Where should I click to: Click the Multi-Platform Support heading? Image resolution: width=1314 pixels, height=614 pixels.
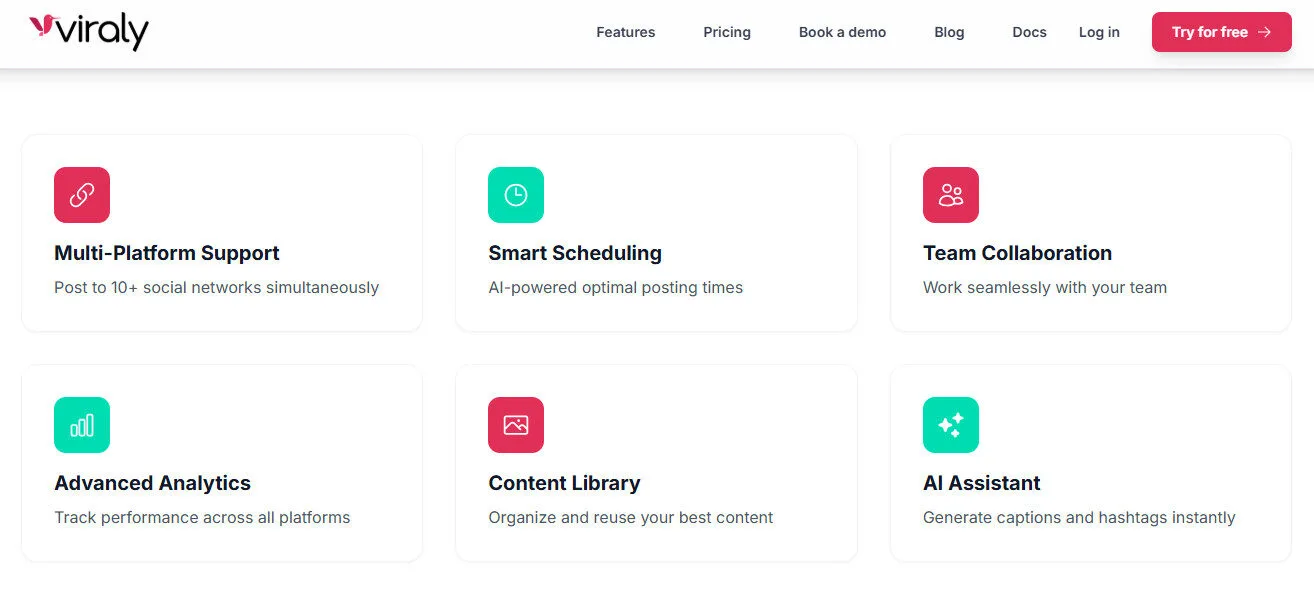tap(166, 253)
